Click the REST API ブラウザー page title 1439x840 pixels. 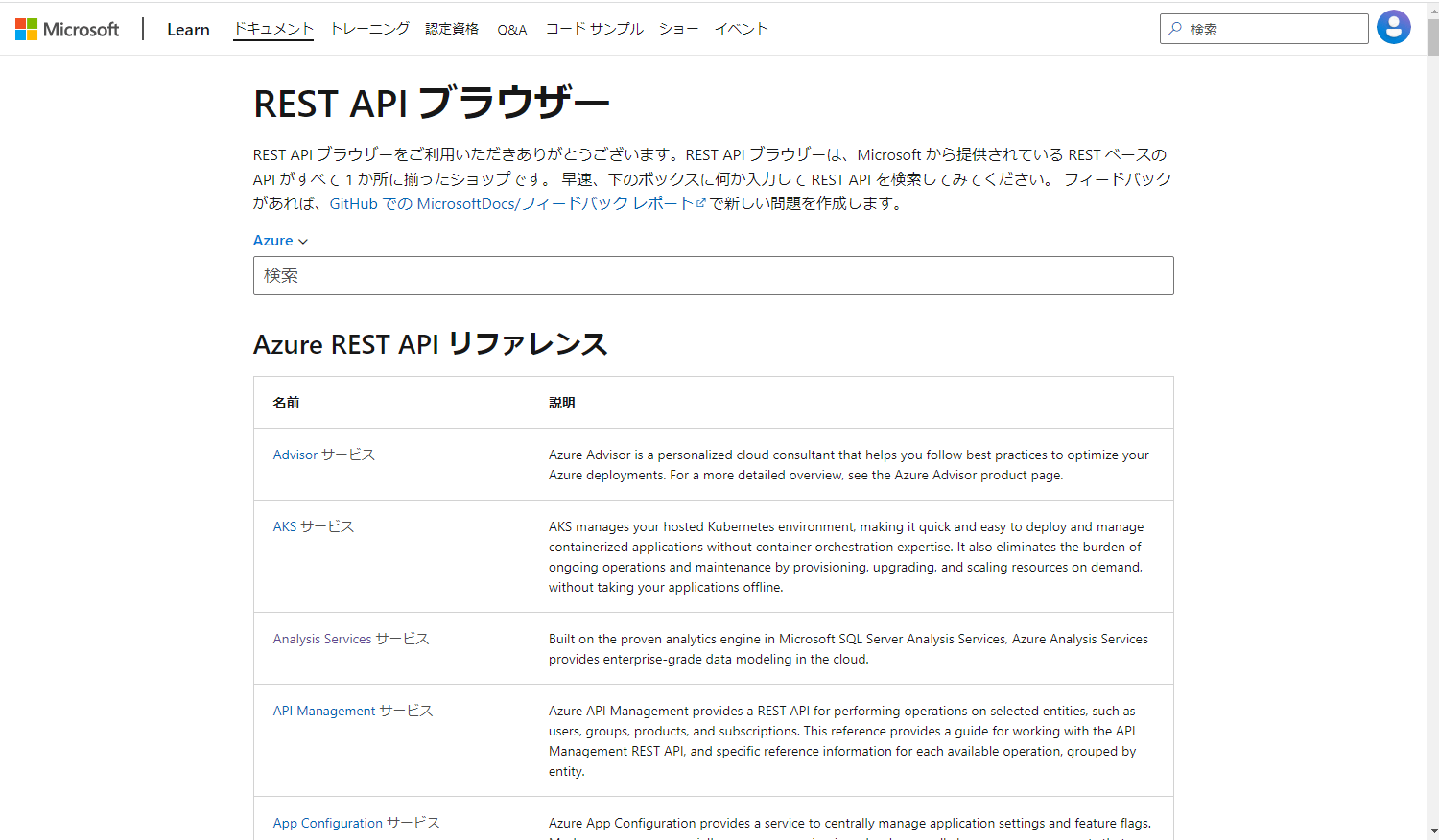coord(432,103)
